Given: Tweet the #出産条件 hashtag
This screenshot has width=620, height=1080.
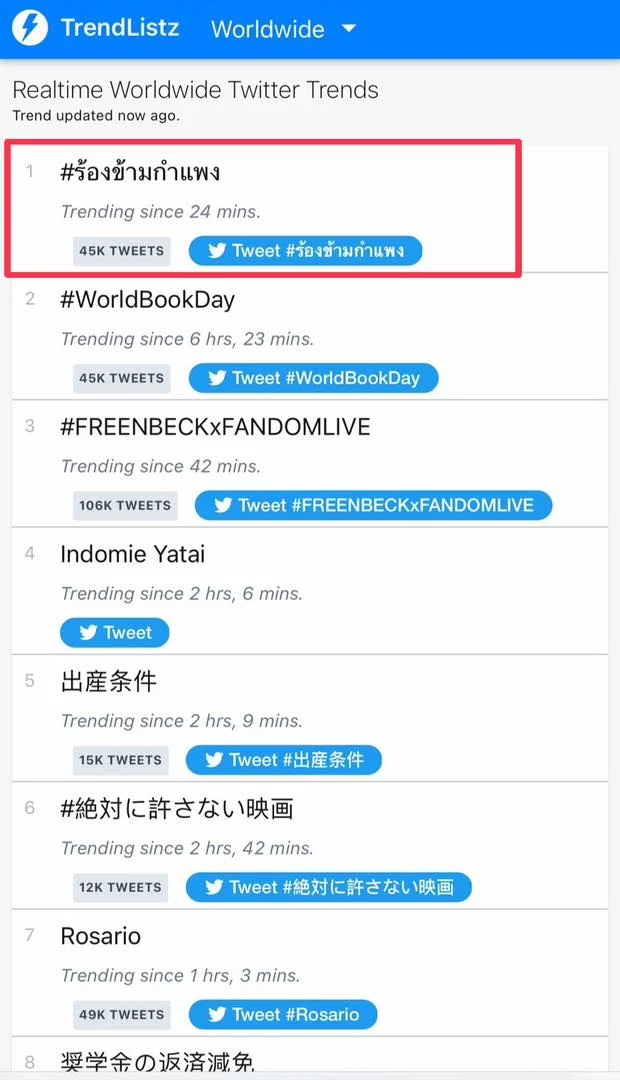Looking at the screenshot, I should (x=283, y=760).
